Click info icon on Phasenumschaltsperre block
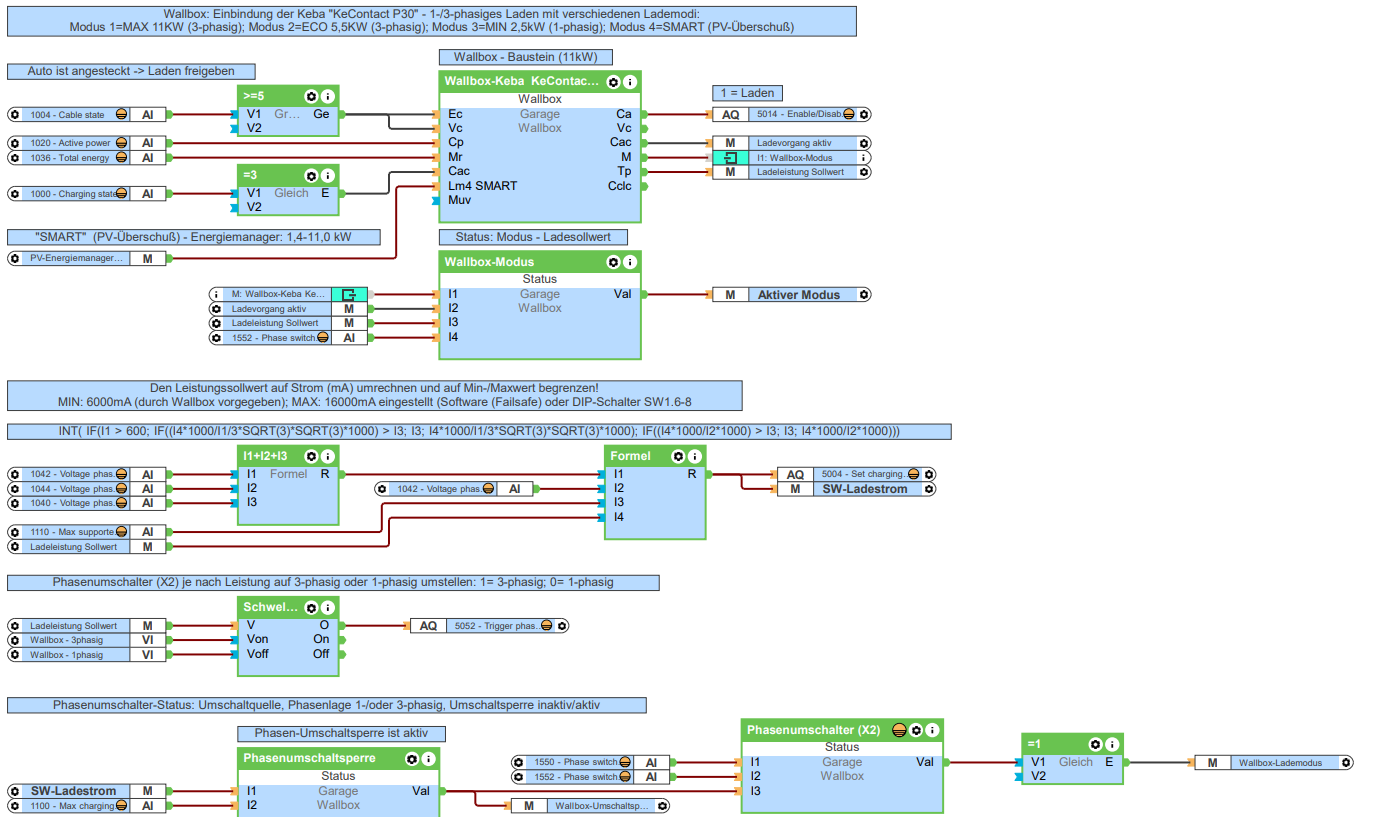The width and height of the screenshot is (1373, 817). click(x=428, y=759)
